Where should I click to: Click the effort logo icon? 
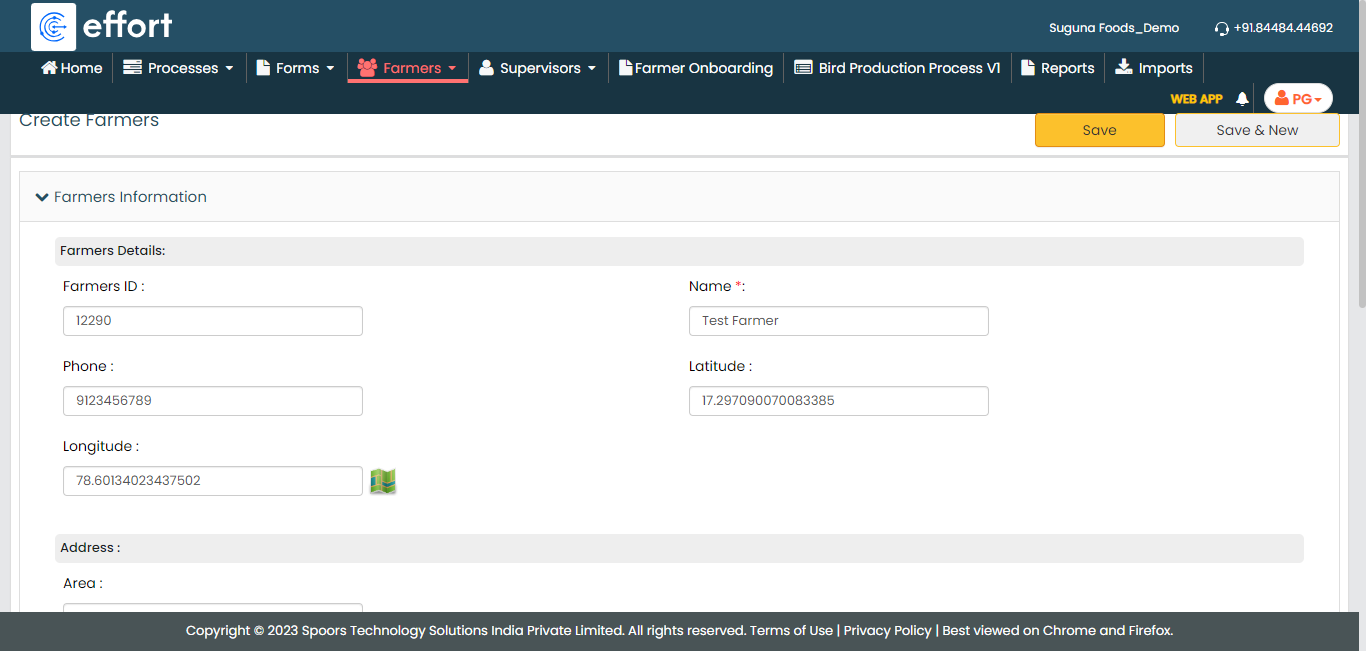(x=53, y=27)
